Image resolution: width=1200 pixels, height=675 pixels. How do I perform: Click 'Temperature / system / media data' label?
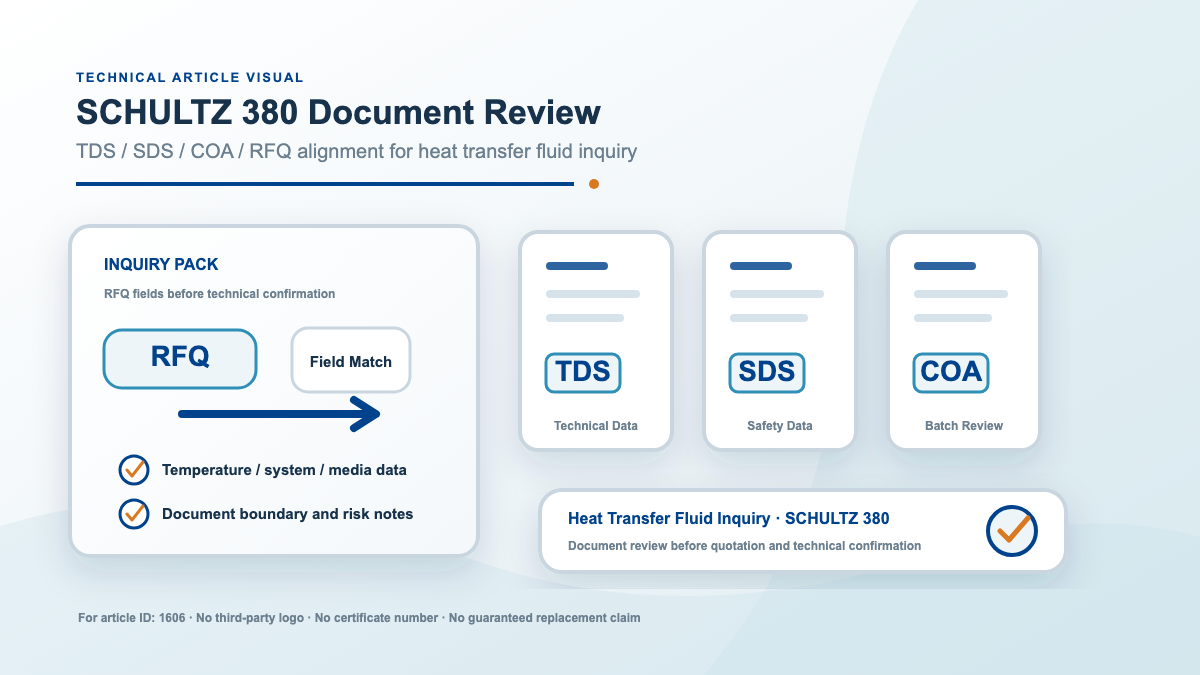(284, 469)
